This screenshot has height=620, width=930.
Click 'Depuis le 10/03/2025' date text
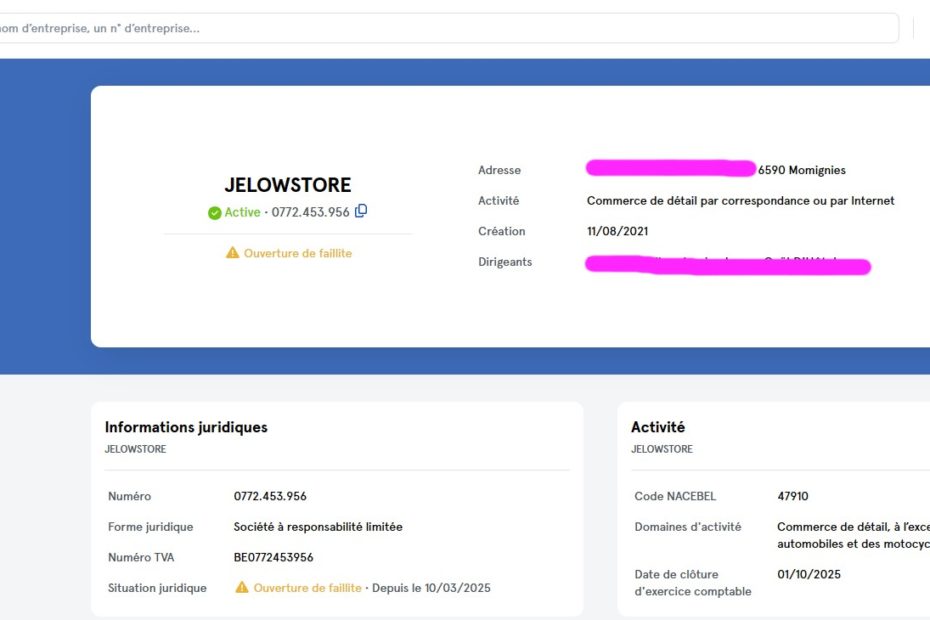point(431,588)
